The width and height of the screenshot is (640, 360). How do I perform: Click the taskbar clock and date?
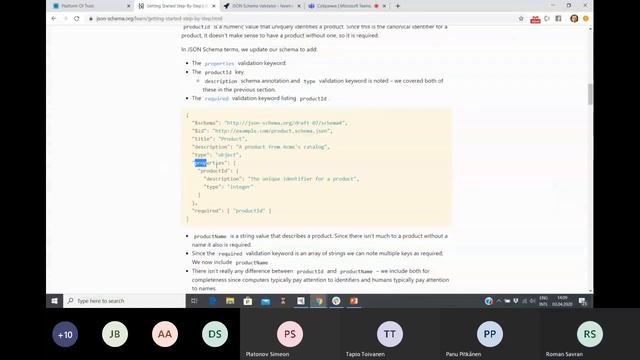pyautogui.click(x=562, y=301)
